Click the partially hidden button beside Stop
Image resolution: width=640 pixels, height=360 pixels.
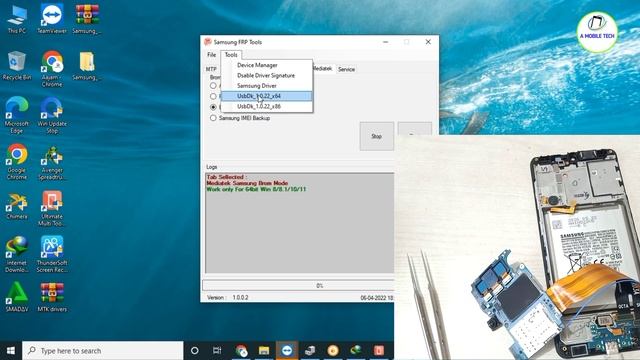415,128
